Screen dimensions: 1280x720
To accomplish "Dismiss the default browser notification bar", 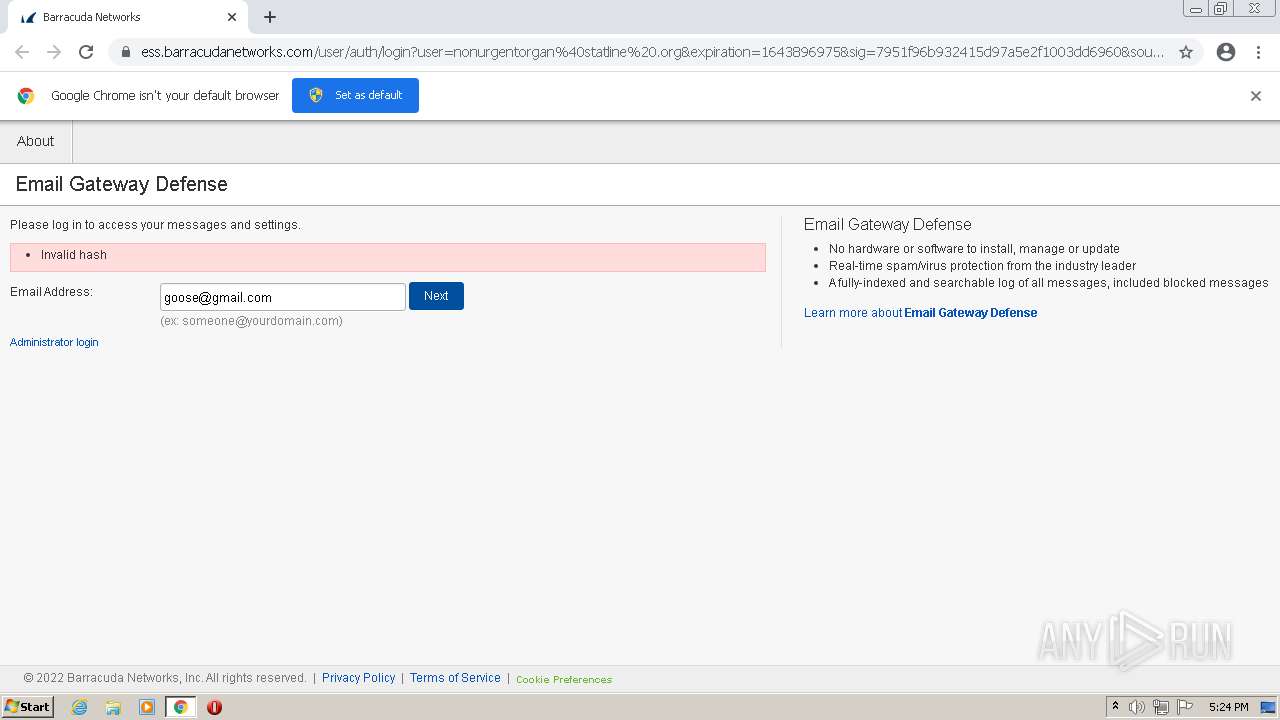I will click(1256, 96).
